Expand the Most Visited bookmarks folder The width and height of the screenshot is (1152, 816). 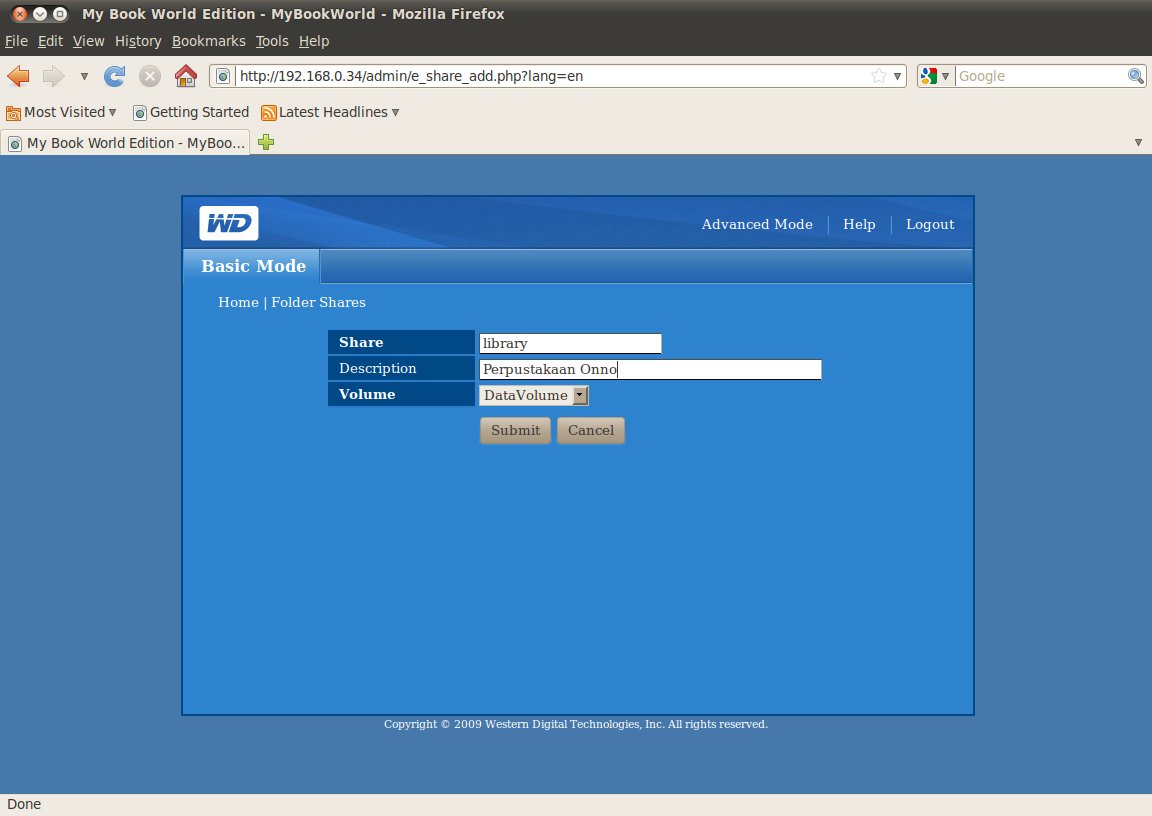[x=61, y=112]
